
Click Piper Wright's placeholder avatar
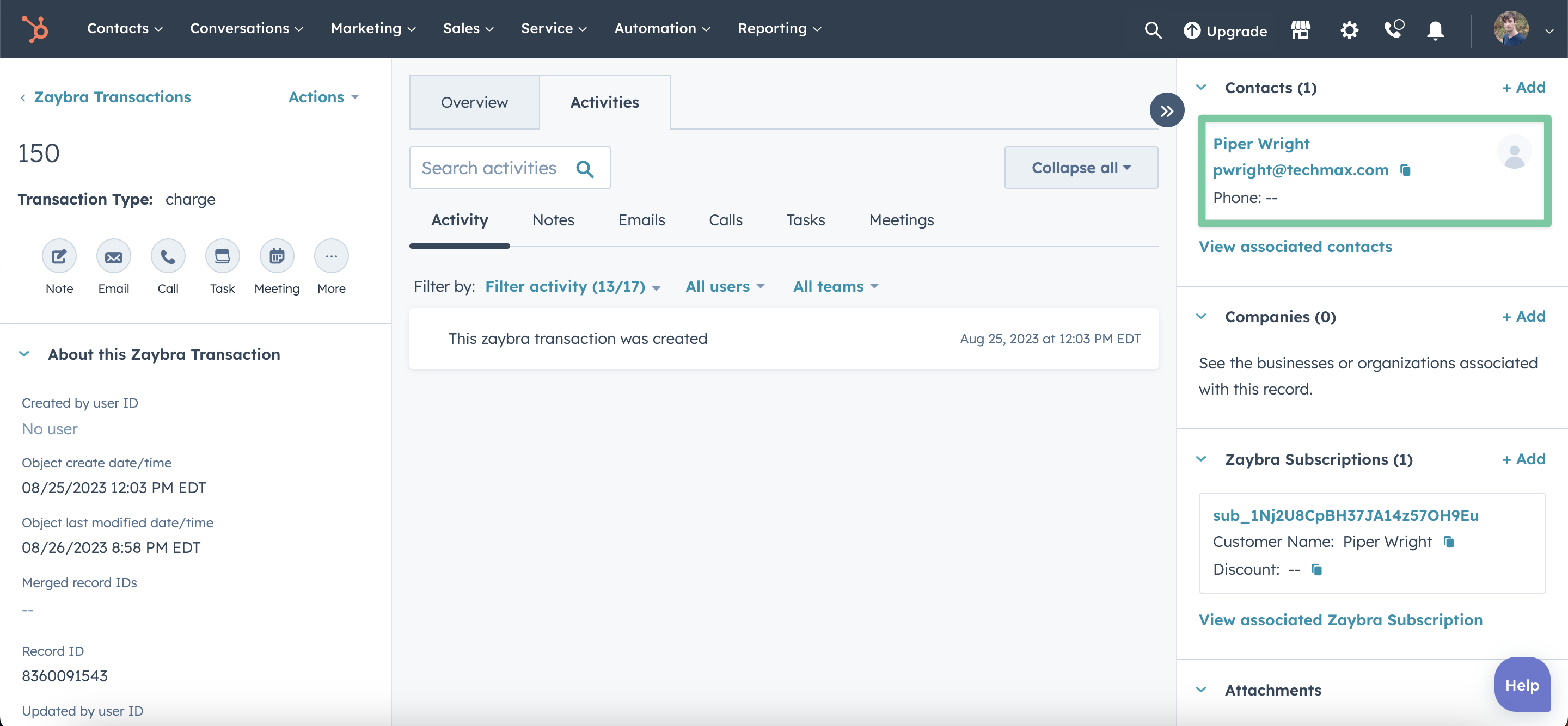click(x=1514, y=152)
